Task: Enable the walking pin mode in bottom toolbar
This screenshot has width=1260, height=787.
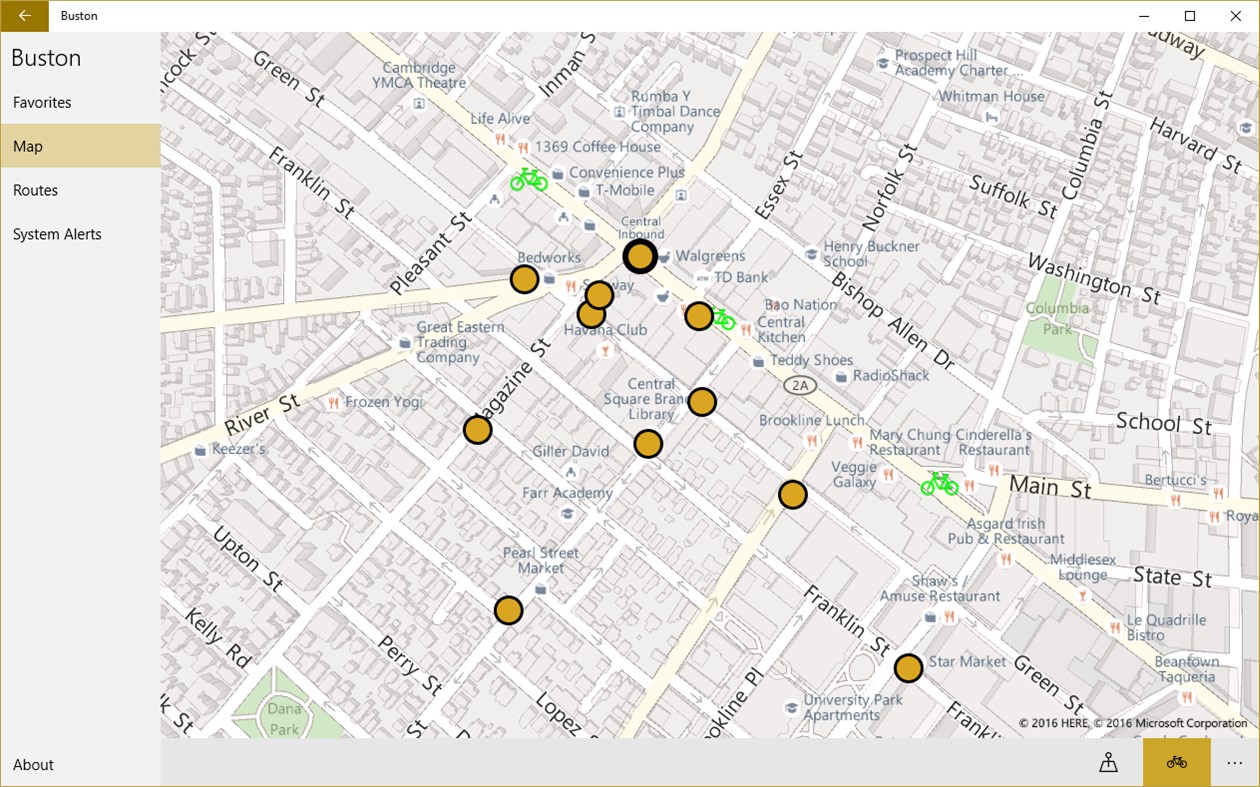Action: (x=1110, y=762)
